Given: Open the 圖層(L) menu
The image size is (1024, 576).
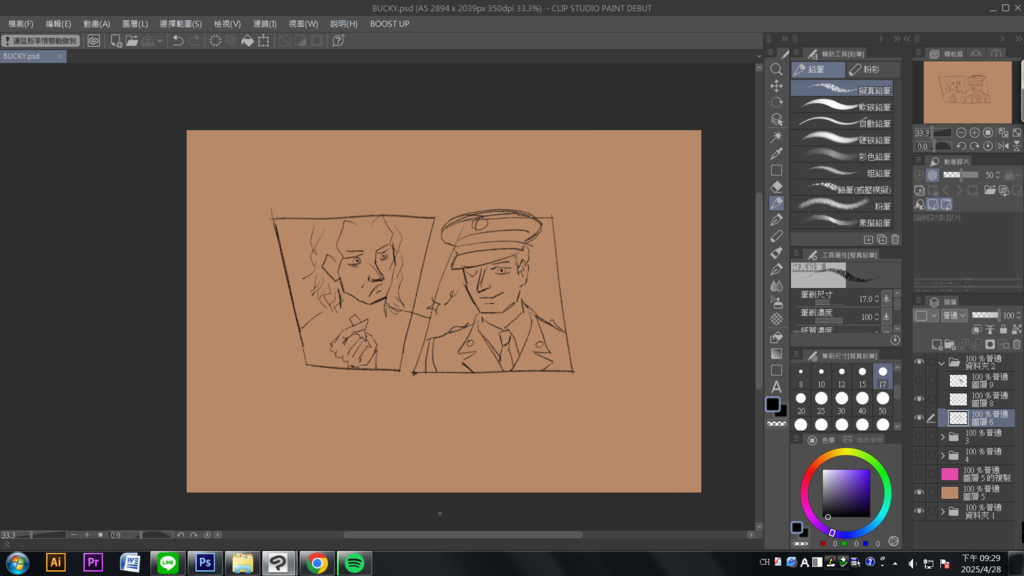Looking at the screenshot, I should click(x=135, y=24).
